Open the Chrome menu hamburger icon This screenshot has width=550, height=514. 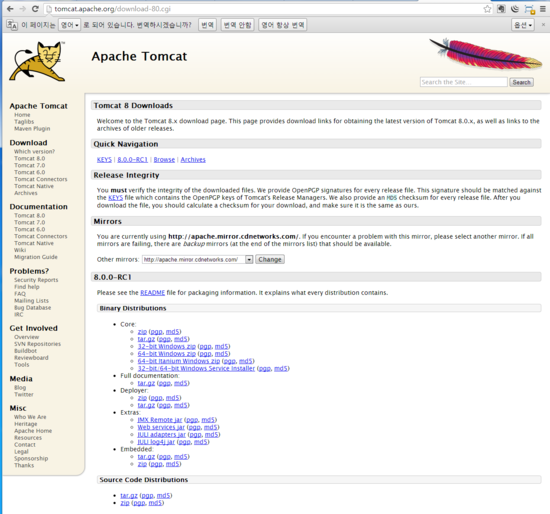click(x=543, y=9)
